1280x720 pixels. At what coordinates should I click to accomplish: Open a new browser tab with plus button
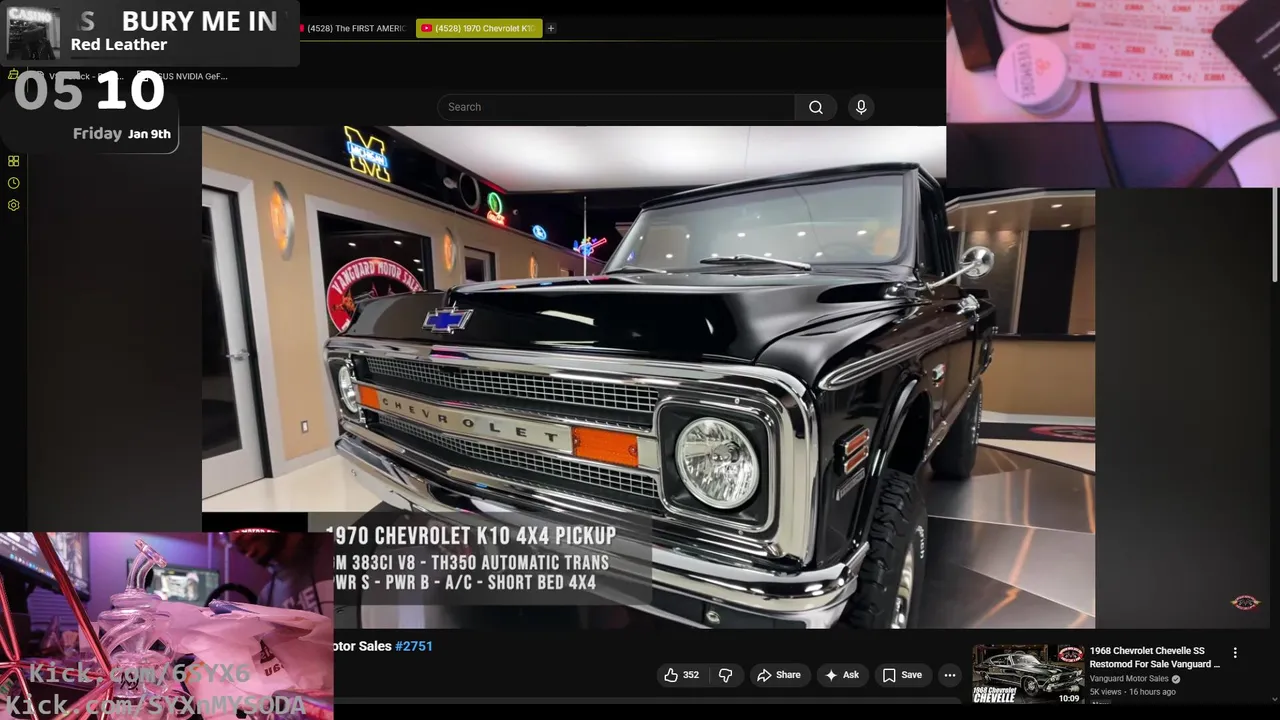coord(551,28)
